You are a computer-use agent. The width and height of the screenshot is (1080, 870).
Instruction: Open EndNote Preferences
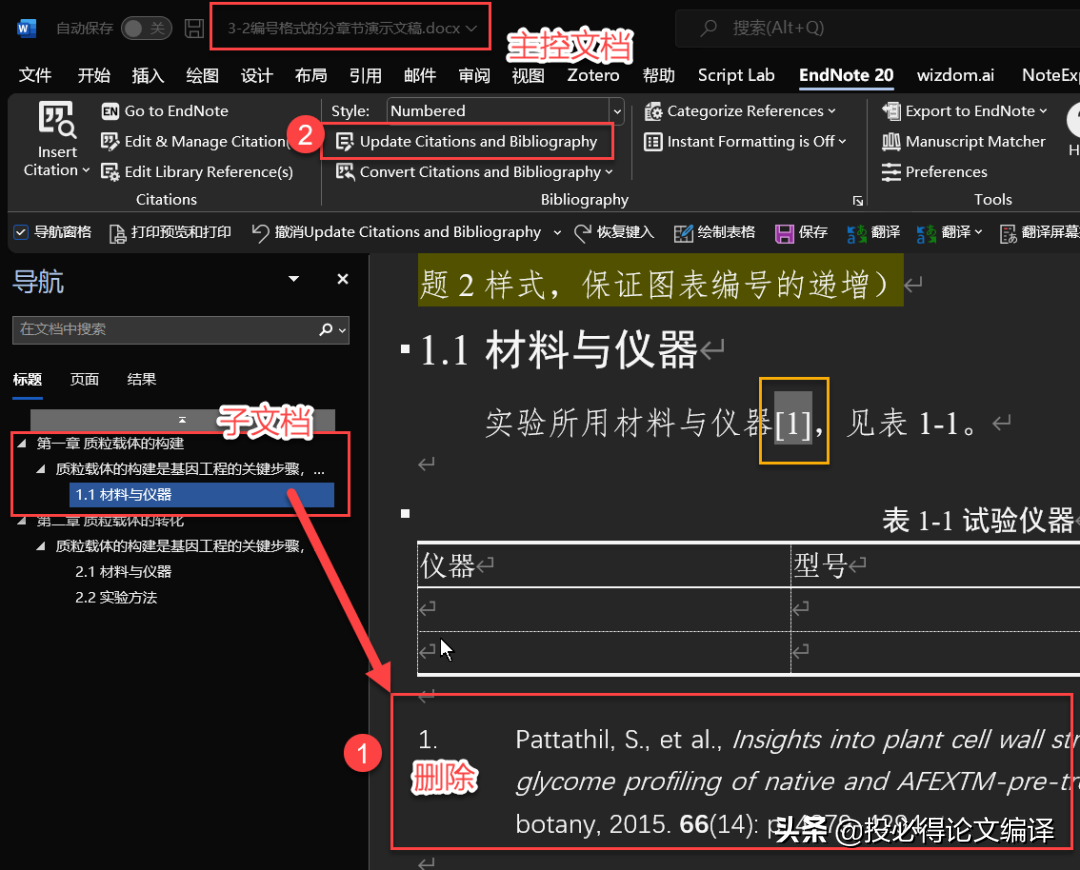click(935, 172)
